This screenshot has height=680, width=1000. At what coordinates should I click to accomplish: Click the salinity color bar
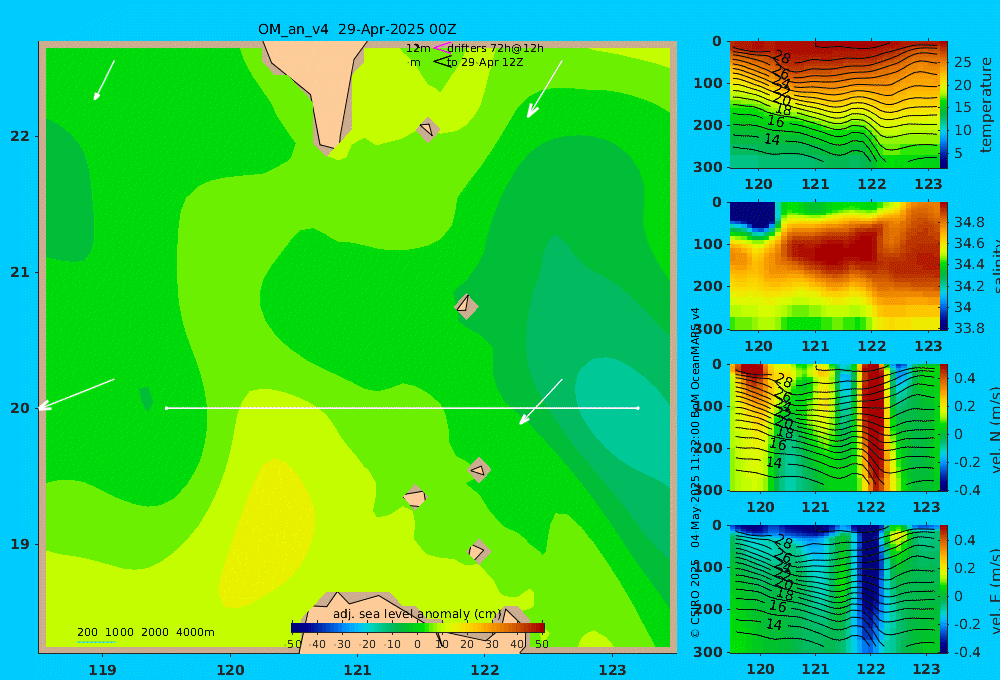click(x=943, y=266)
